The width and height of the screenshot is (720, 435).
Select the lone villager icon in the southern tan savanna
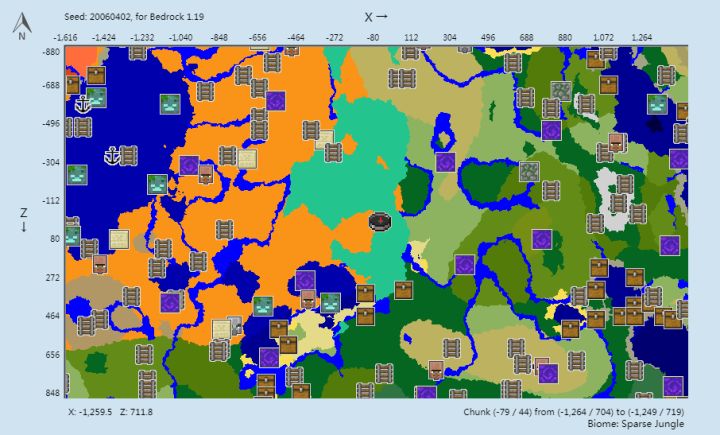coord(436,369)
